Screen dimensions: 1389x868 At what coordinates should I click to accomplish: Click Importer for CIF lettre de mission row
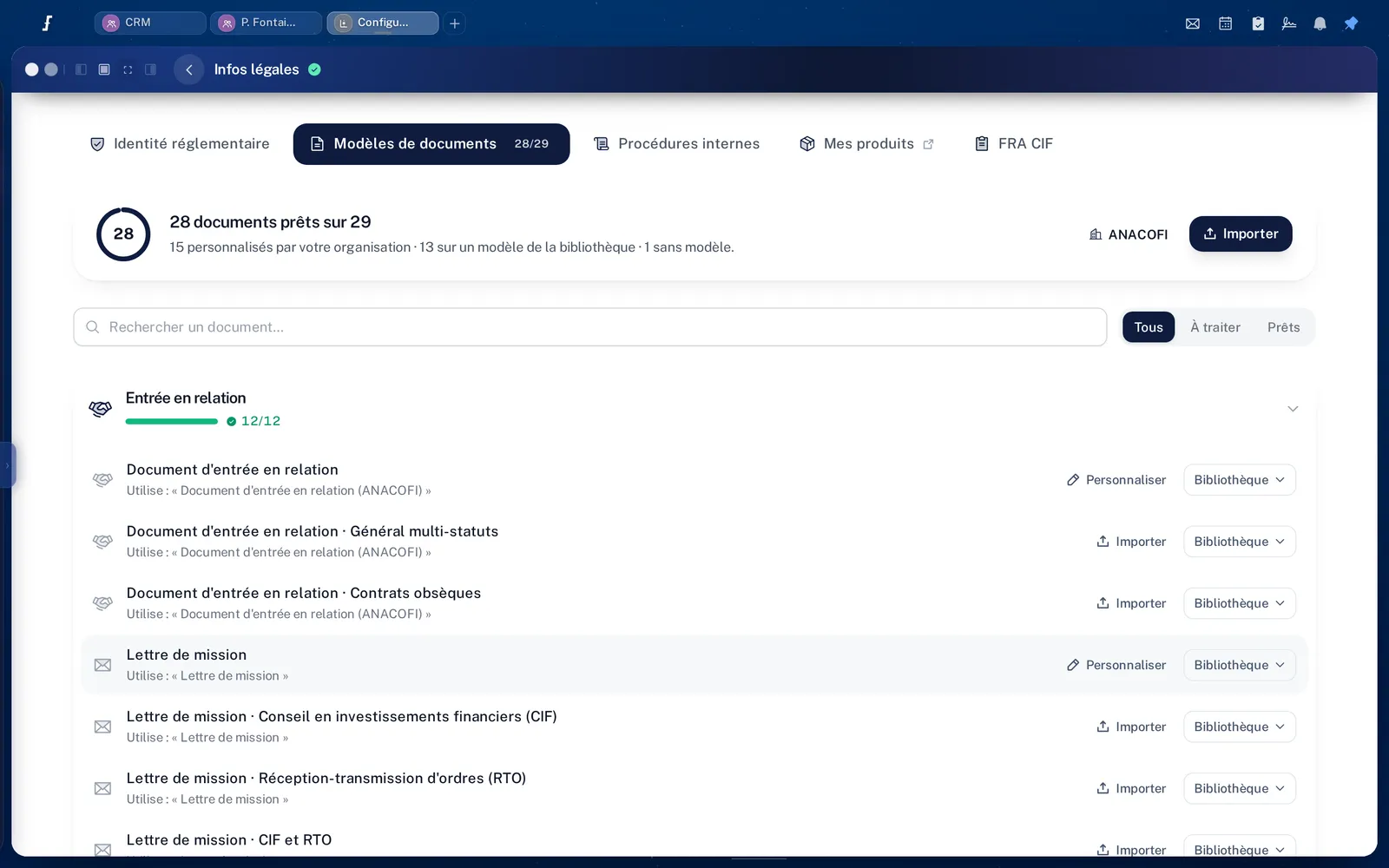1131,727
